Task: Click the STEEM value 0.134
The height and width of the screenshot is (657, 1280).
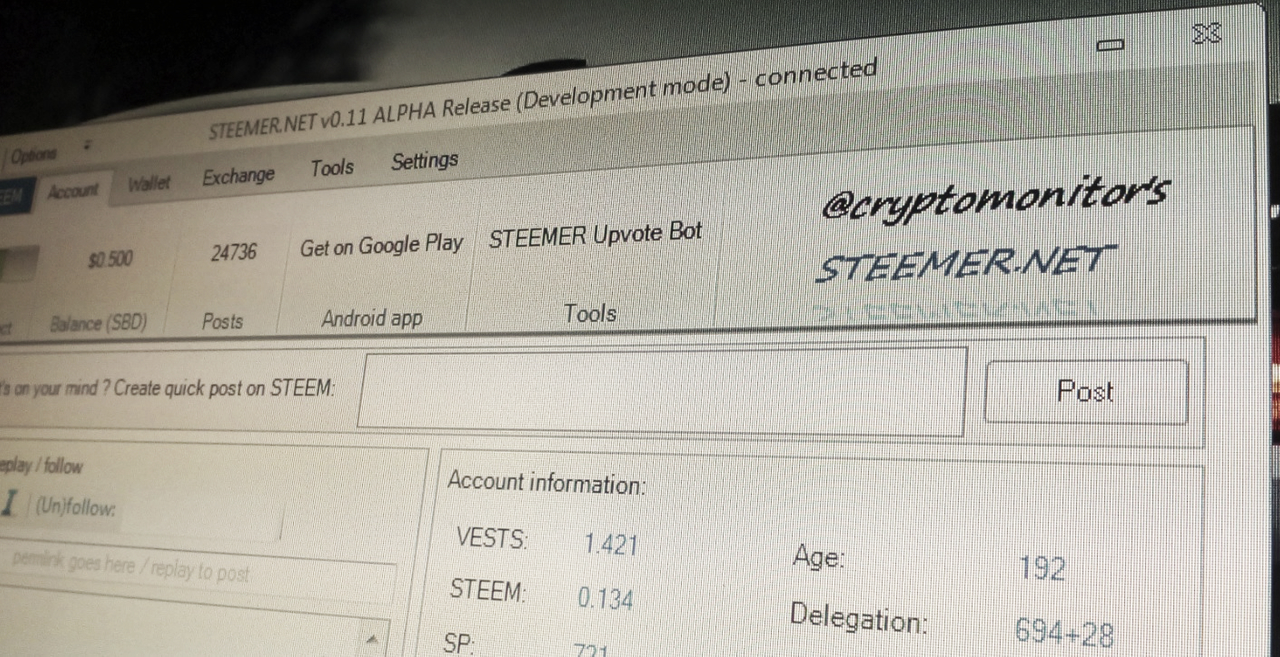Action: pyautogui.click(x=605, y=599)
